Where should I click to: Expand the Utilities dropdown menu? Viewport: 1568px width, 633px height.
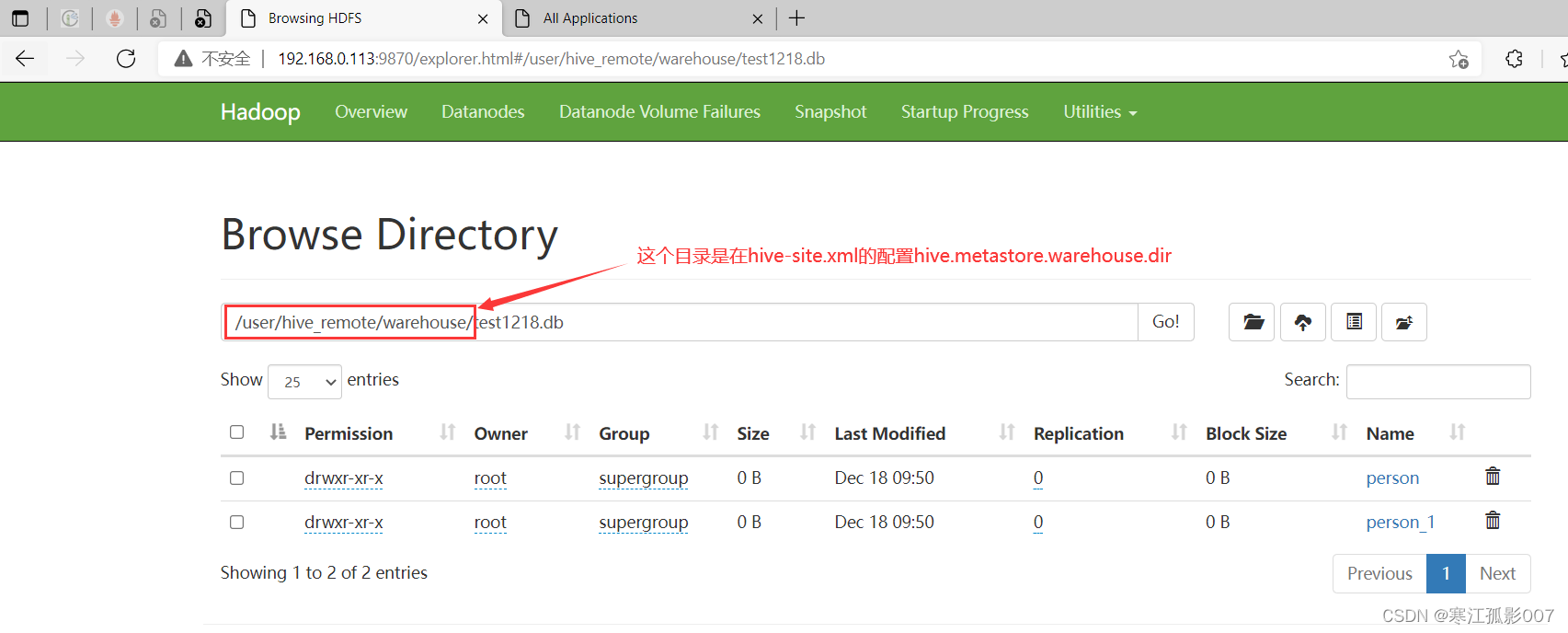pos(1100,111)
